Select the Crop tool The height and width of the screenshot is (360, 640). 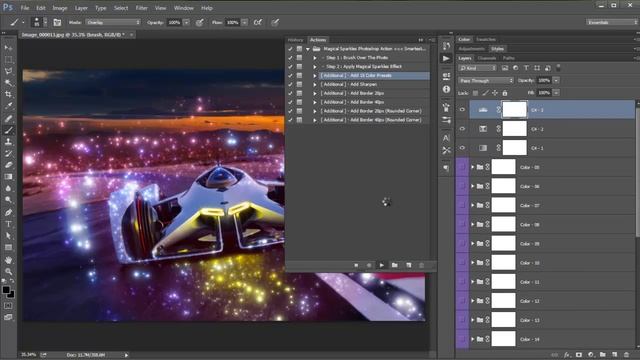pos(8,94)
